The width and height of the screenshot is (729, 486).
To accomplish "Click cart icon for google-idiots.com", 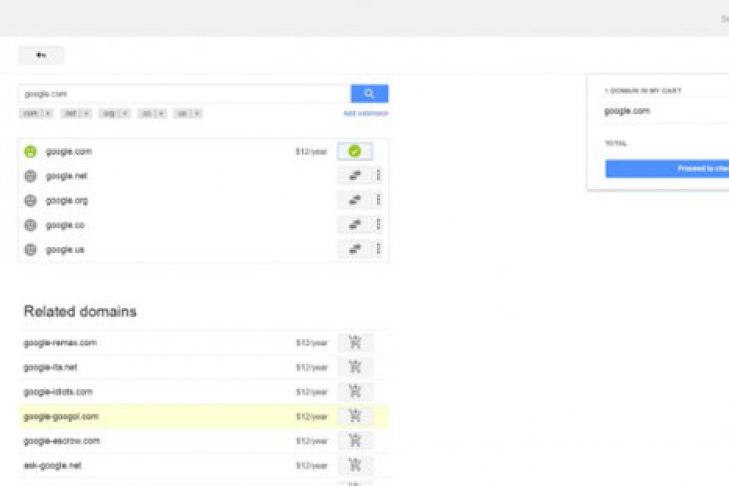I will tap(355, 392).
